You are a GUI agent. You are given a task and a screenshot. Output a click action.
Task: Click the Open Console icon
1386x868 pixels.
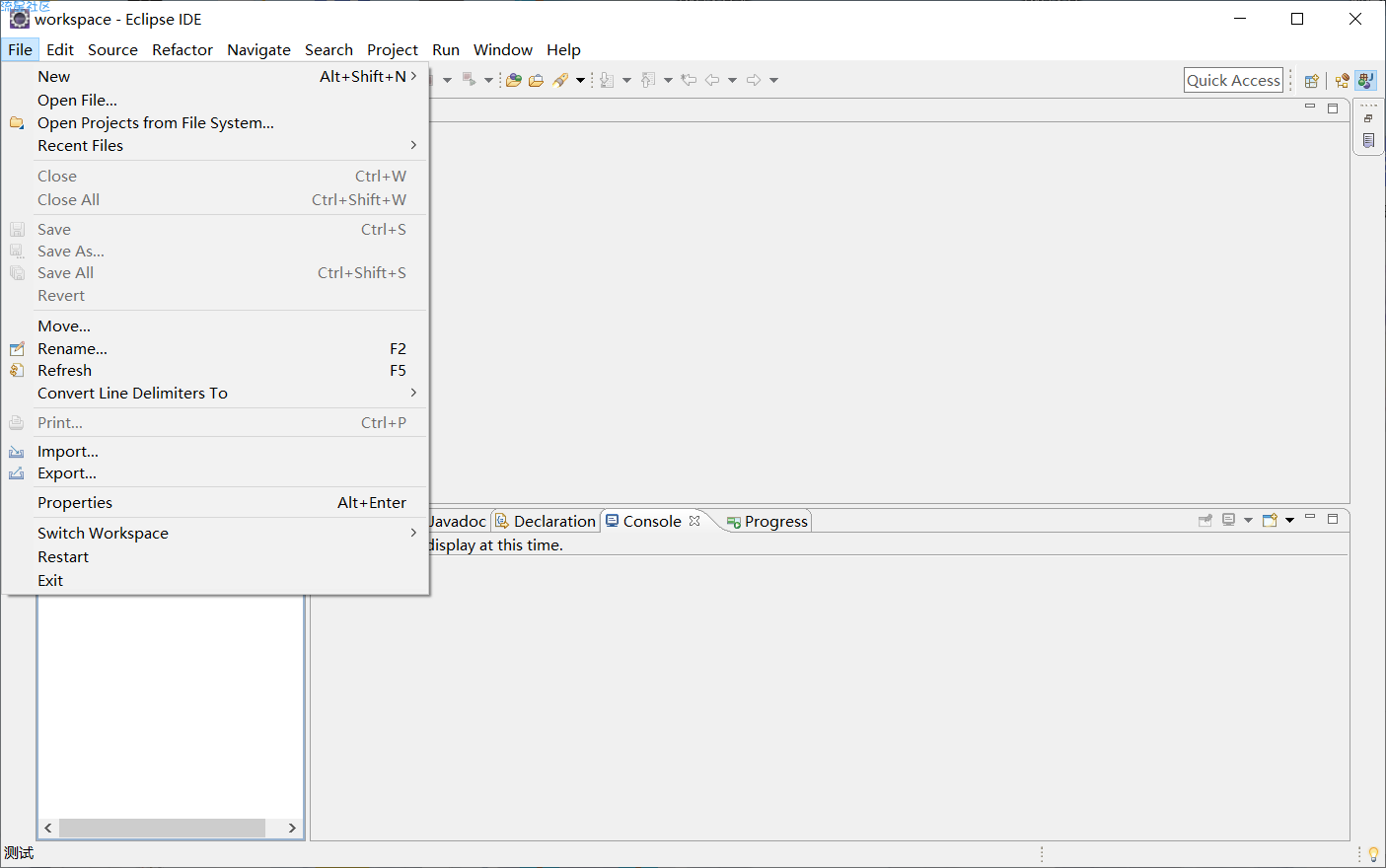[1270, 520]
